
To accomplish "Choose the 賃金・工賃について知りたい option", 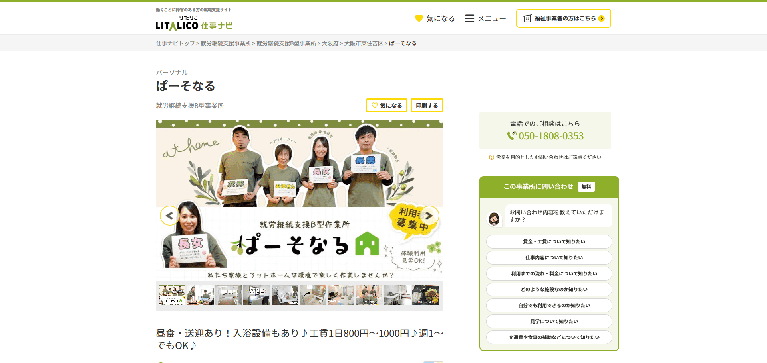I will point(549,242).
